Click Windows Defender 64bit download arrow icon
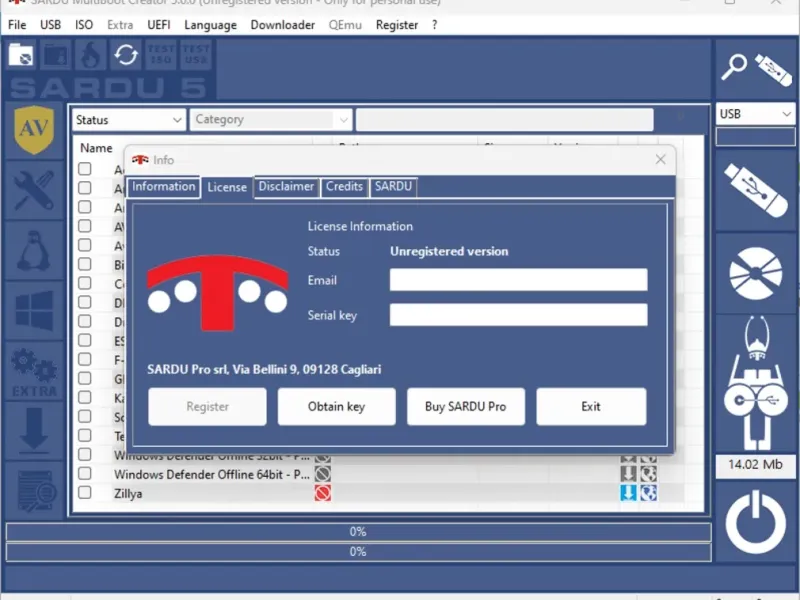The image size is (800, 600). point(628,473)
